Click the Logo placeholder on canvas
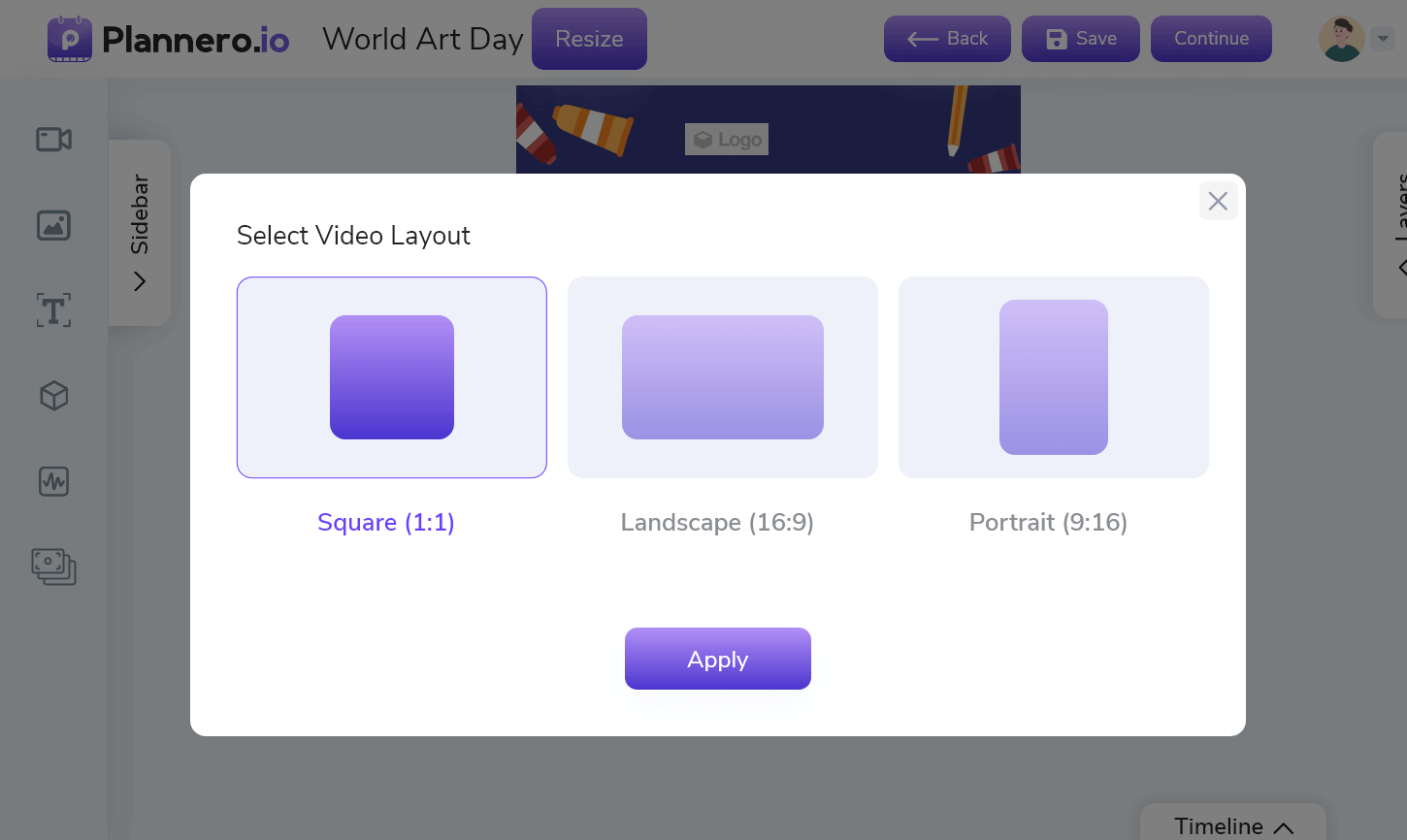Viewport: 1407px width, 840px height. point(727,140)
